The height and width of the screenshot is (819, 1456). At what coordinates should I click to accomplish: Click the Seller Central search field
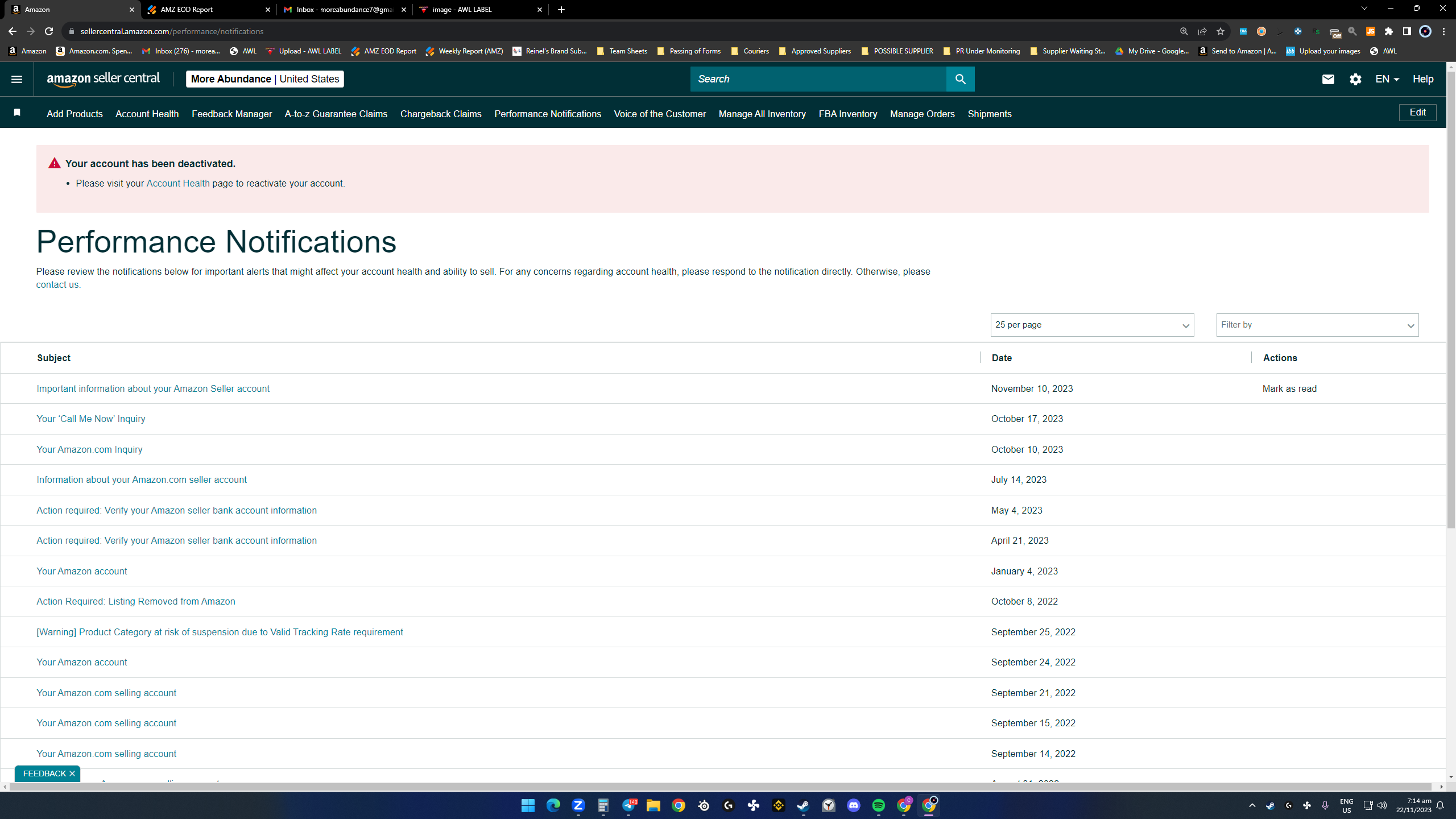pyautogui.click(x=818, y=79)
